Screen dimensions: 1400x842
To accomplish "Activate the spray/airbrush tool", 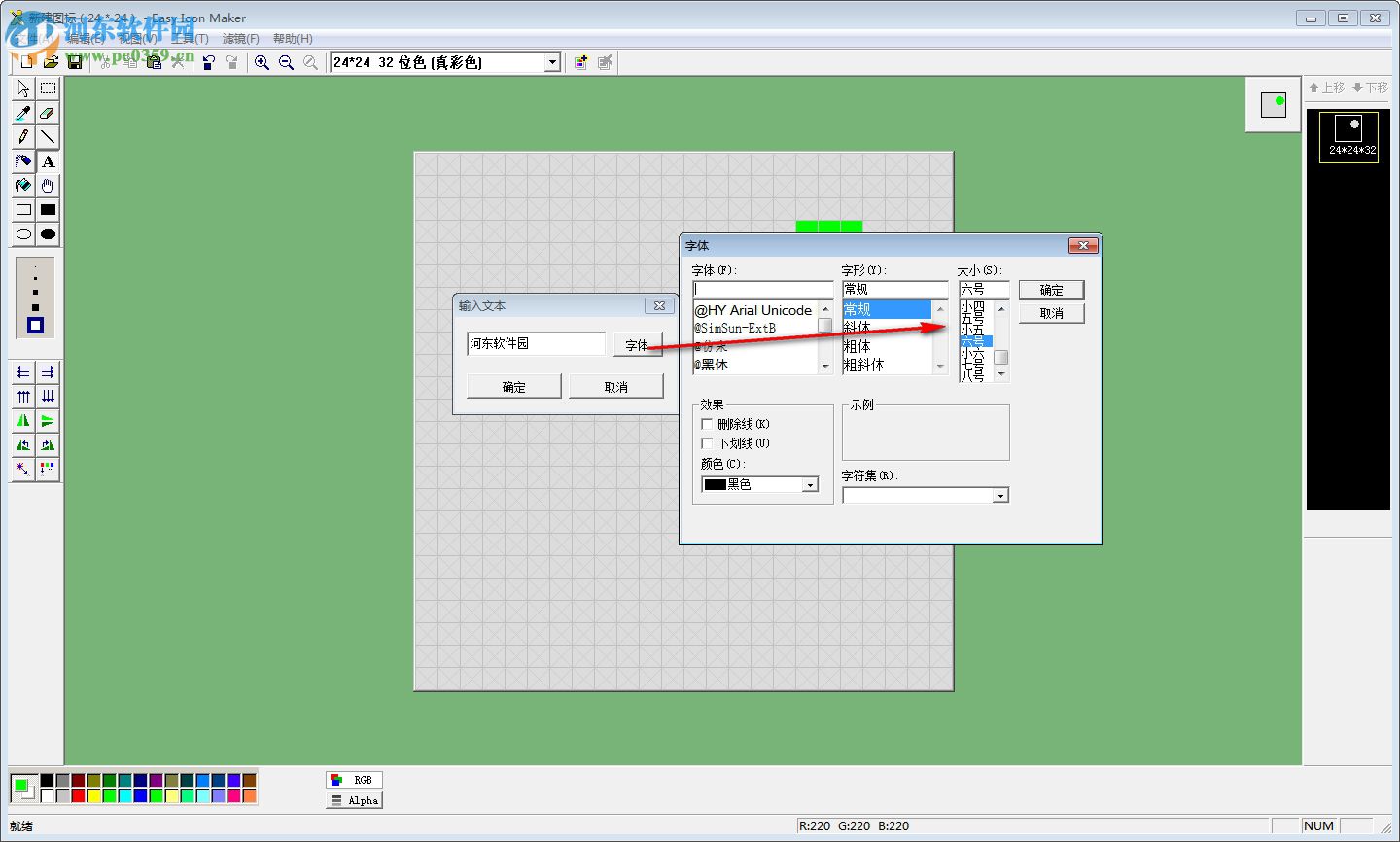I will (x=22, y=161).
